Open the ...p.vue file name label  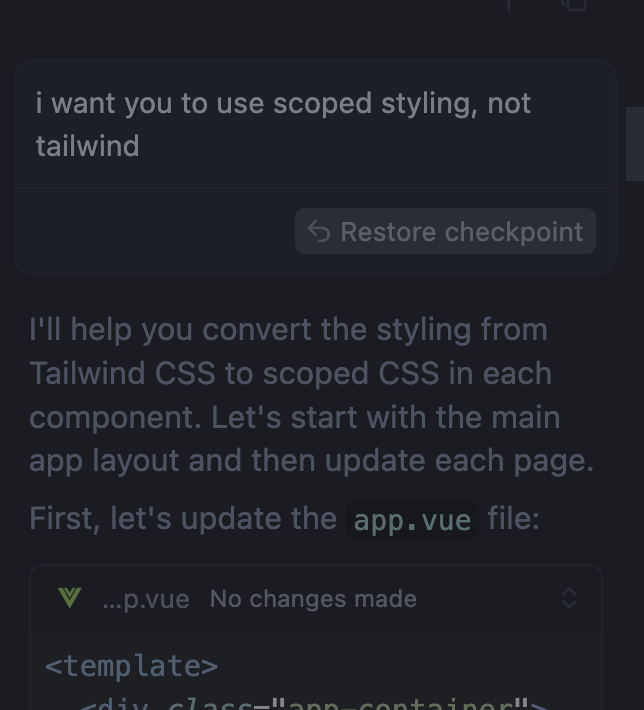coord(146,599)
